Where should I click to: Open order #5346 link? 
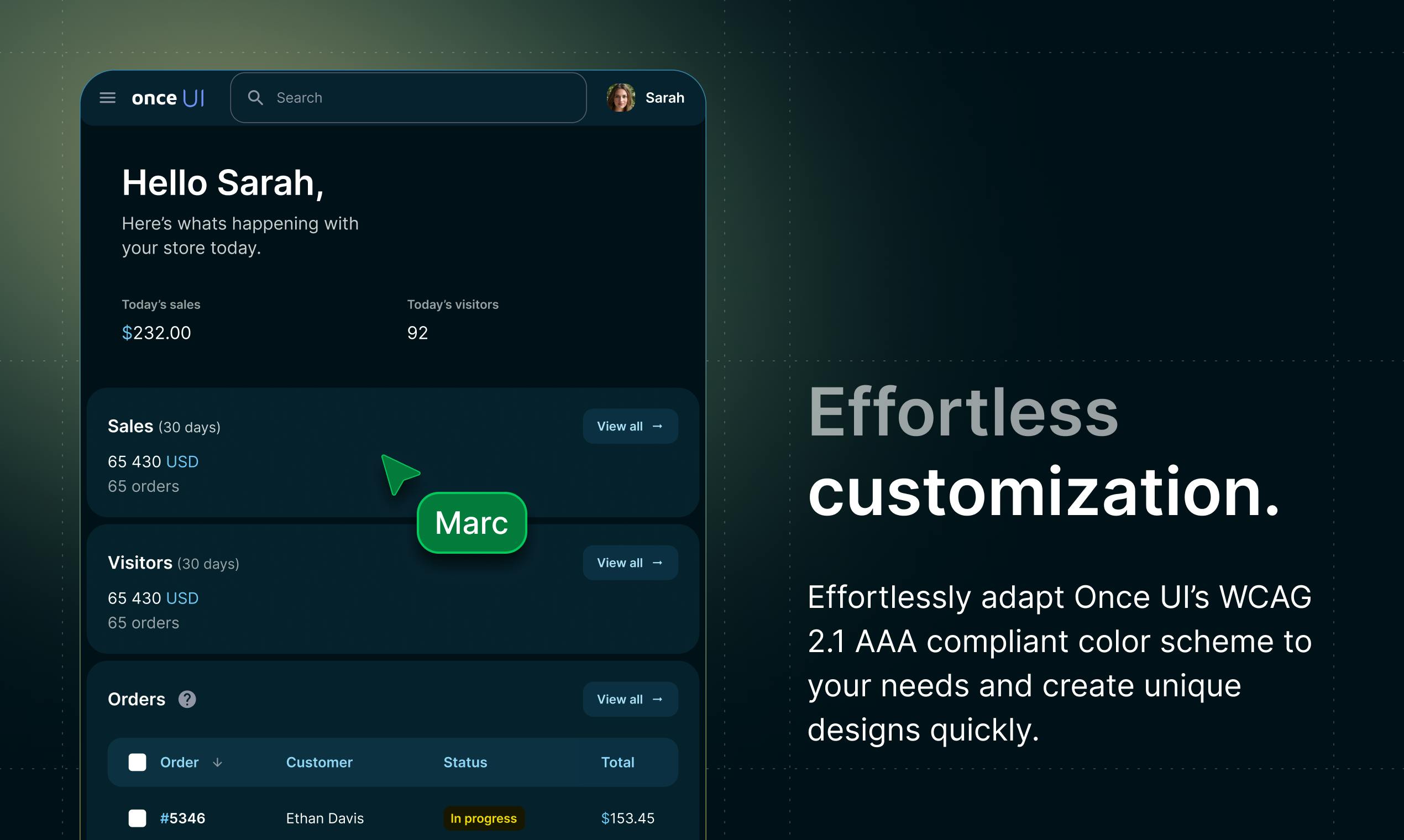point(183,818)
